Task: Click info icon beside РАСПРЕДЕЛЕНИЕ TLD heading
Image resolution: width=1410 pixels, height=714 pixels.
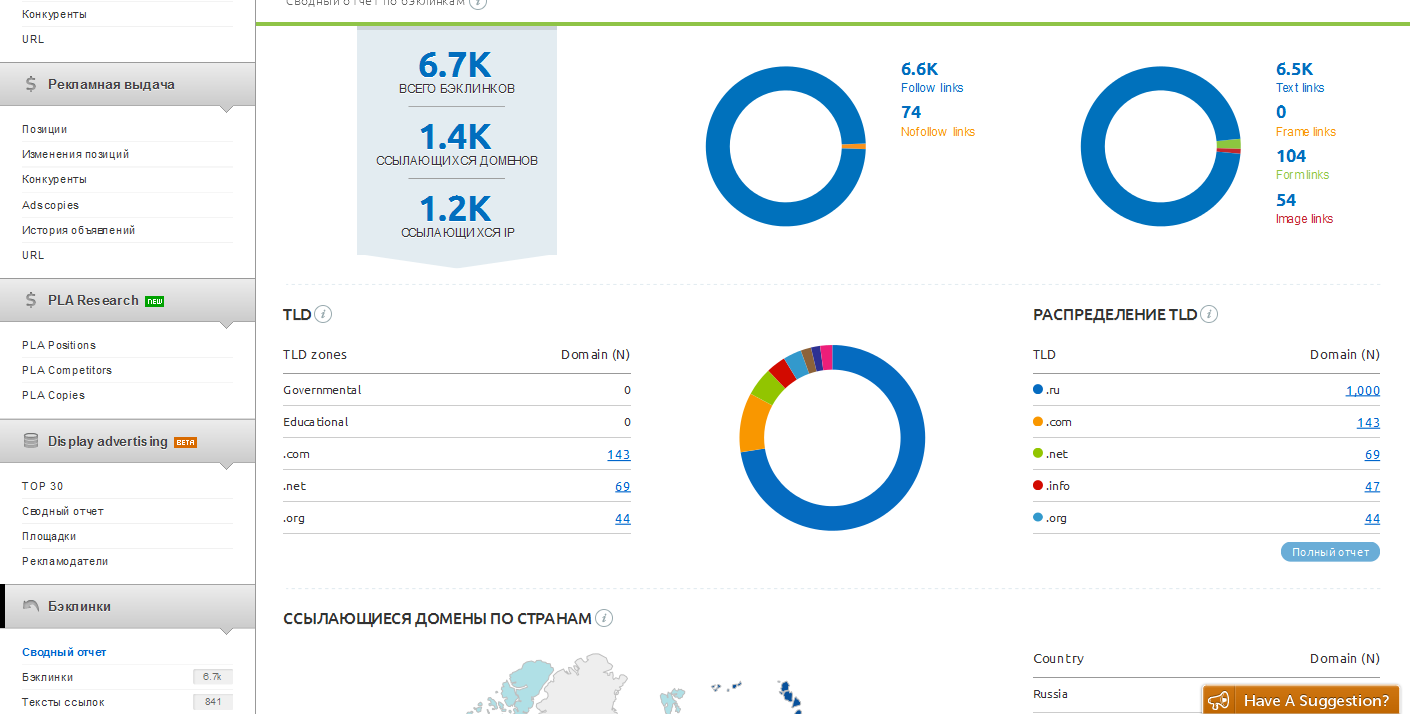Action: coord(1209,314)
